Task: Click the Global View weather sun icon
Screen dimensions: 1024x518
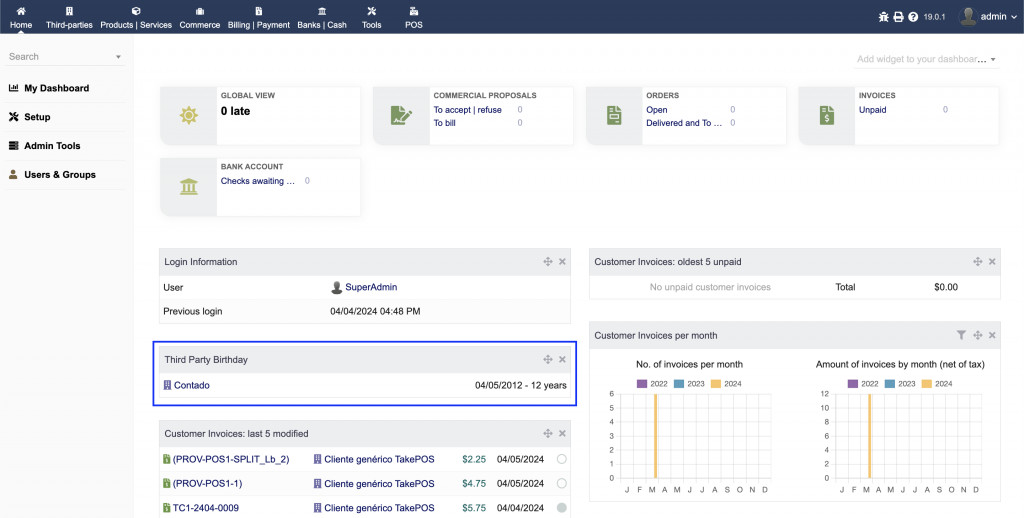Action: click(x=189, y=115)
